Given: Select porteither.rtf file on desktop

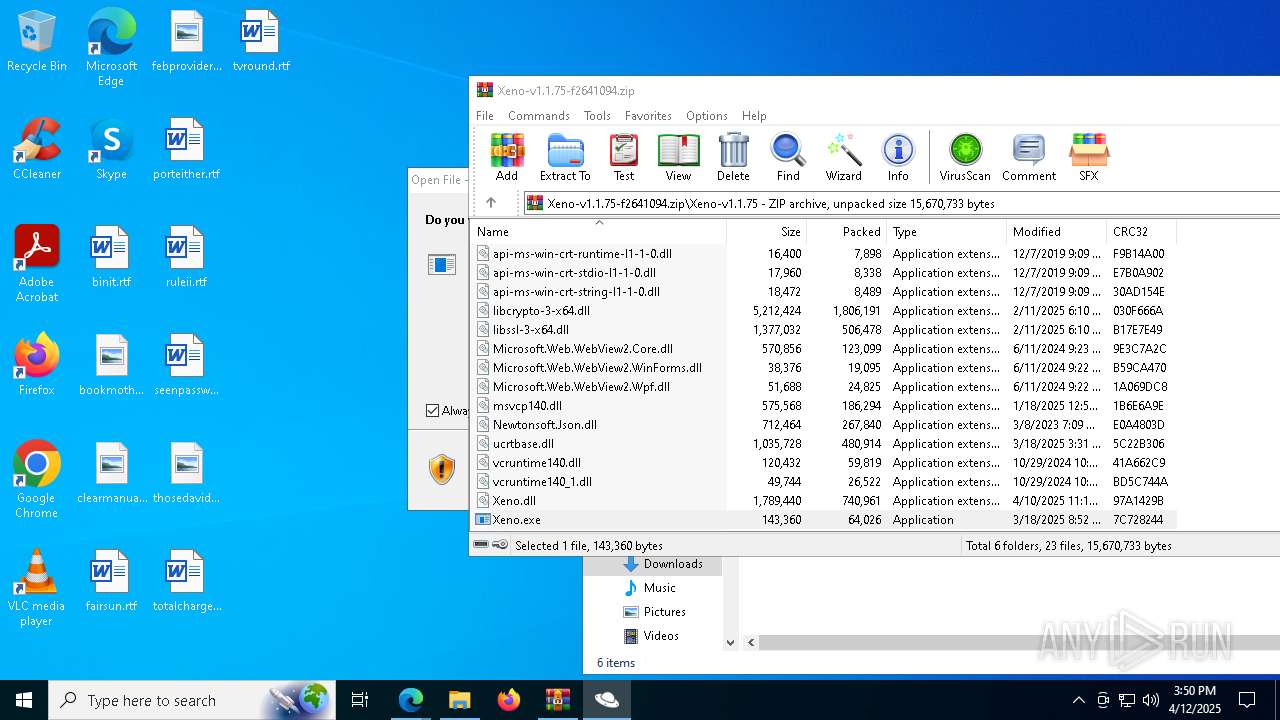Looking at the screenshot, I should [x=186, y=150].
